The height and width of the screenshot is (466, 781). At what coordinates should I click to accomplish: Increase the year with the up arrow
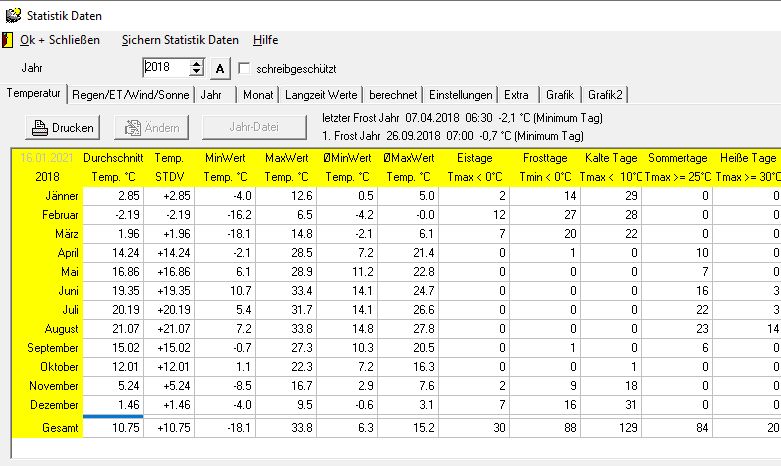pyautogui.click(x=196, y=63)
